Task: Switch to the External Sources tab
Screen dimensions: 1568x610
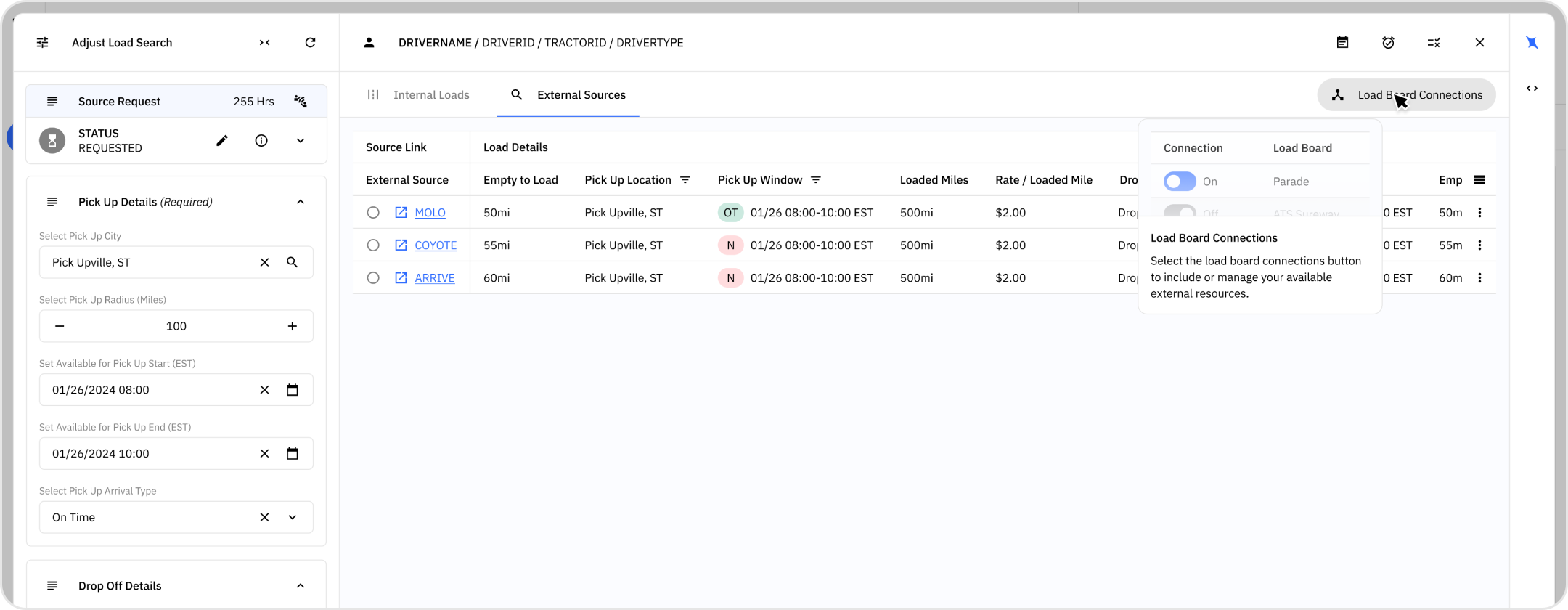Action: point(568,95)
